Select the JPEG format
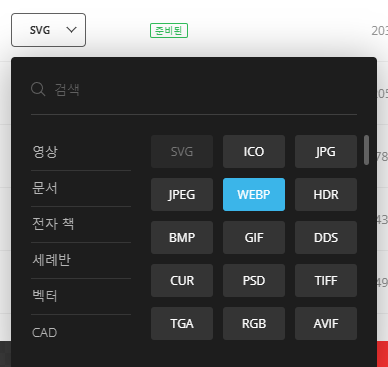 click(x=182, y=195)
